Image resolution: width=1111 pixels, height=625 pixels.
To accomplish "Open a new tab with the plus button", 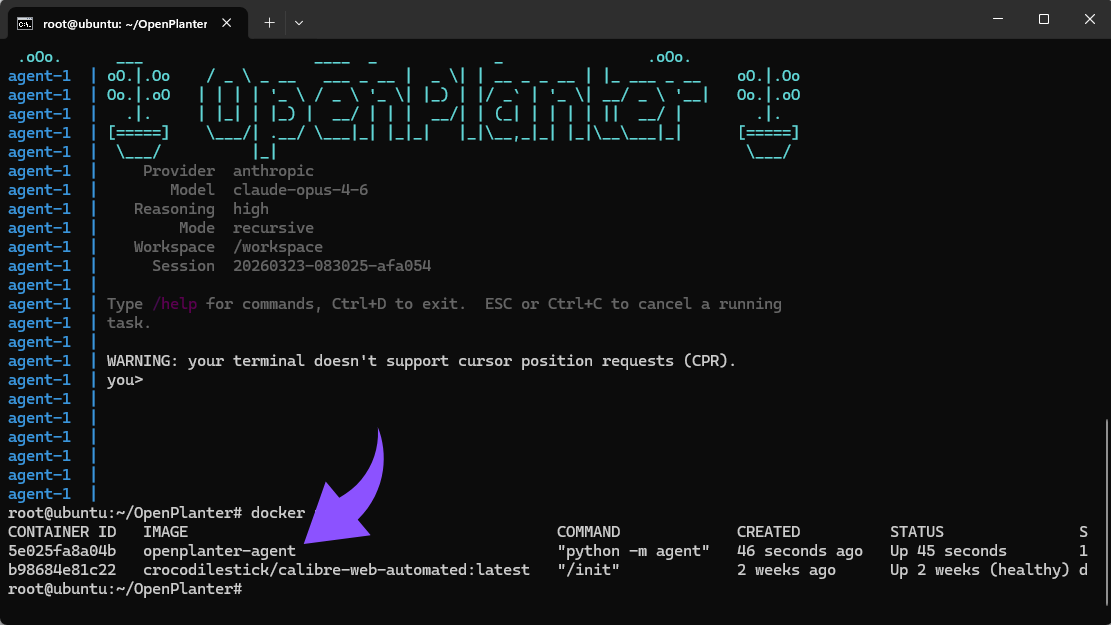I will pos(269,22).
